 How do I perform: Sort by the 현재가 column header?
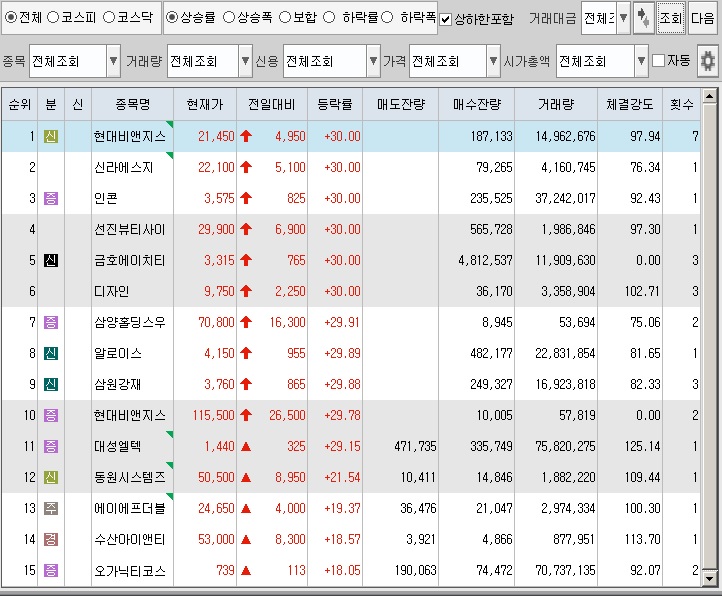(x=205, y=104)
